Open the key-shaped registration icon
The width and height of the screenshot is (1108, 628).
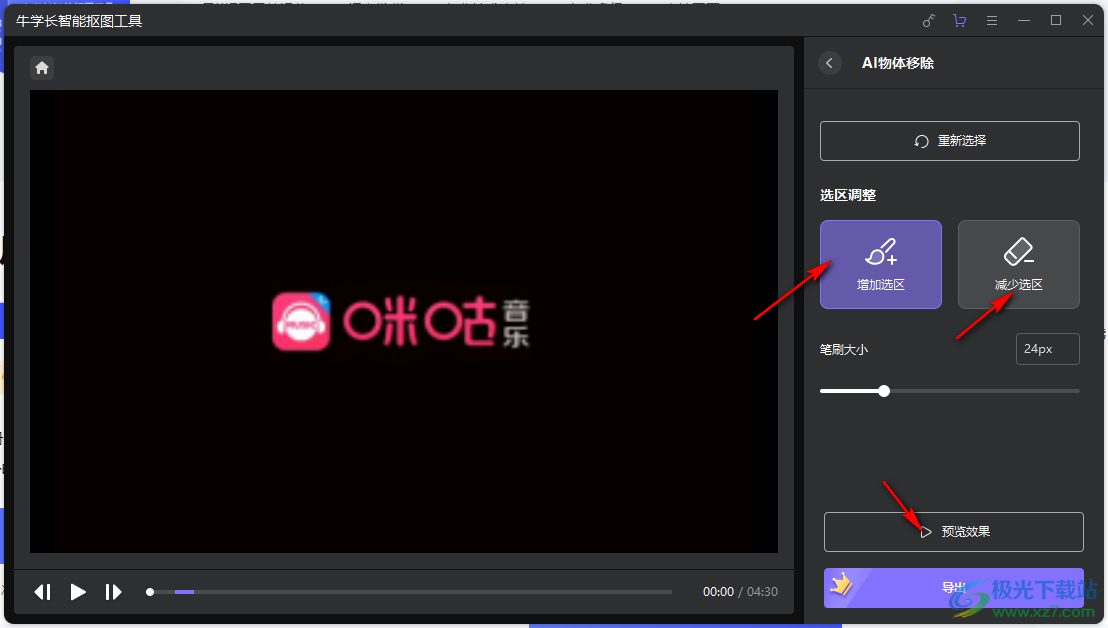click(x=928, y=21)
